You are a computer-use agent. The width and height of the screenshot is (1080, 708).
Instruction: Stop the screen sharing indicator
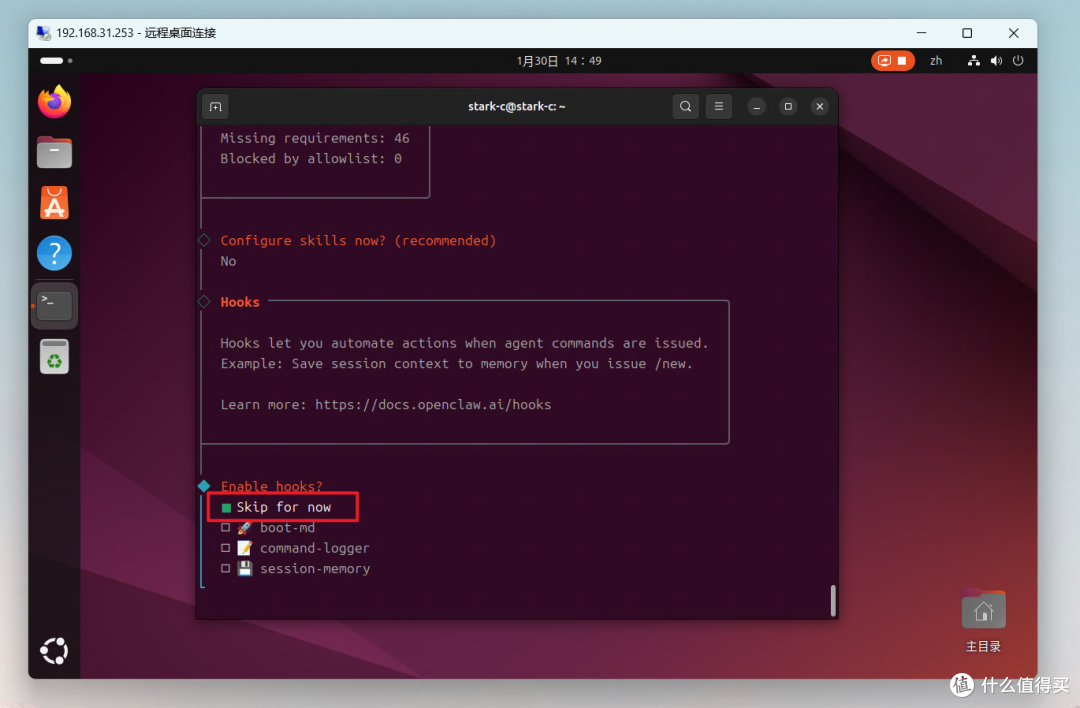coord(893,61)
